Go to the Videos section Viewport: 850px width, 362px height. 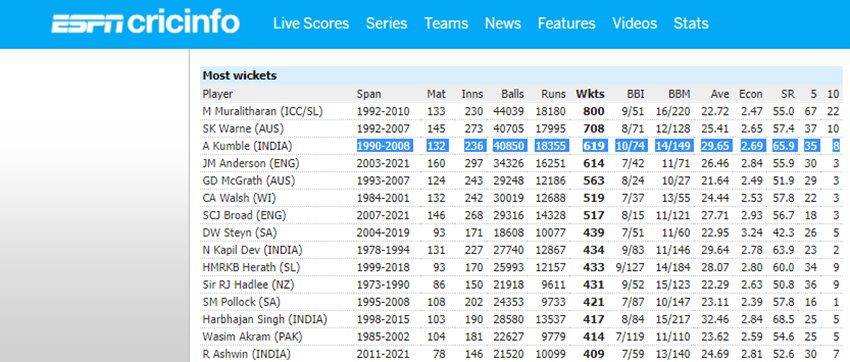click(x=634, y=23)
